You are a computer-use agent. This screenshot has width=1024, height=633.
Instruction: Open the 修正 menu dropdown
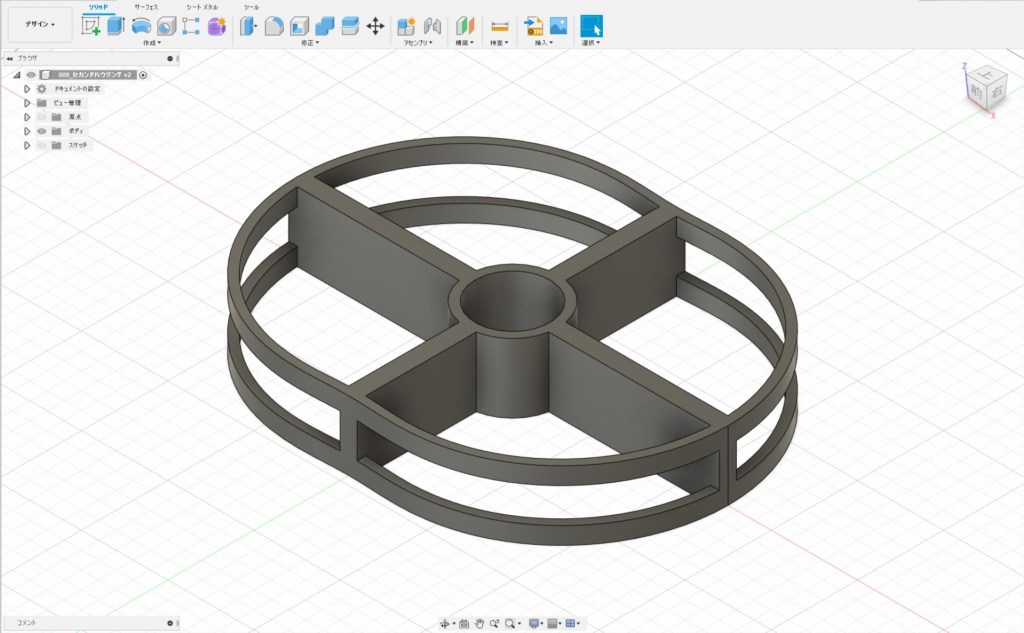[310, 43]
